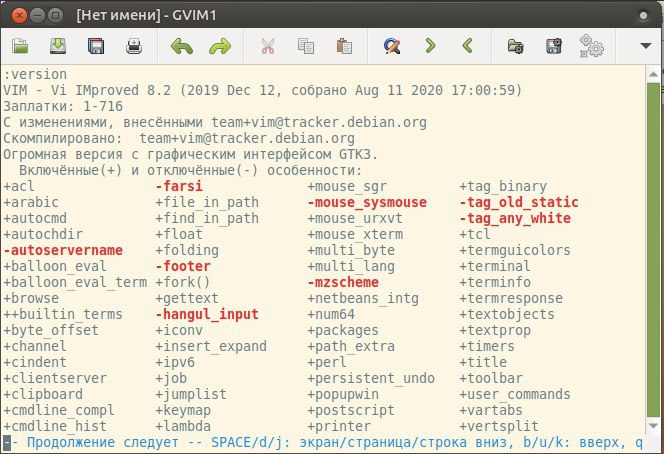Click the '+printer' feature entry
Image resolution: width=664 pixels, height=454 pixels.
tap(339, 426)
